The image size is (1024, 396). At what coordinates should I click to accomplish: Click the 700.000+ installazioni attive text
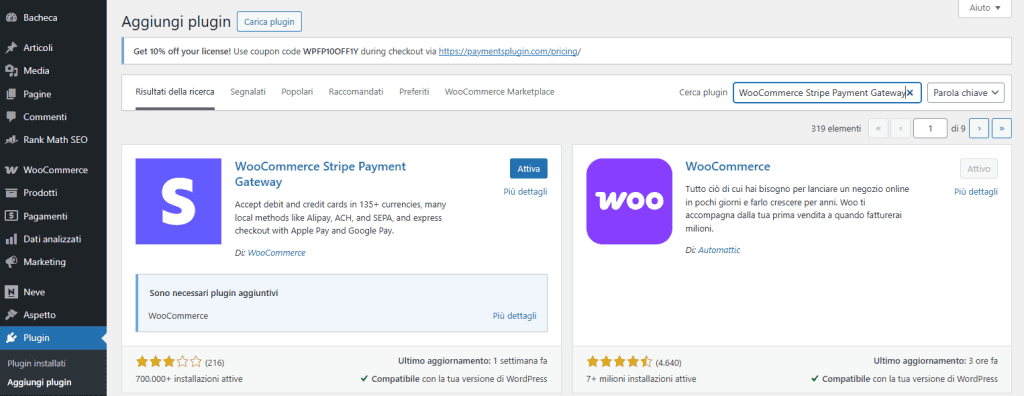point(189,379)
